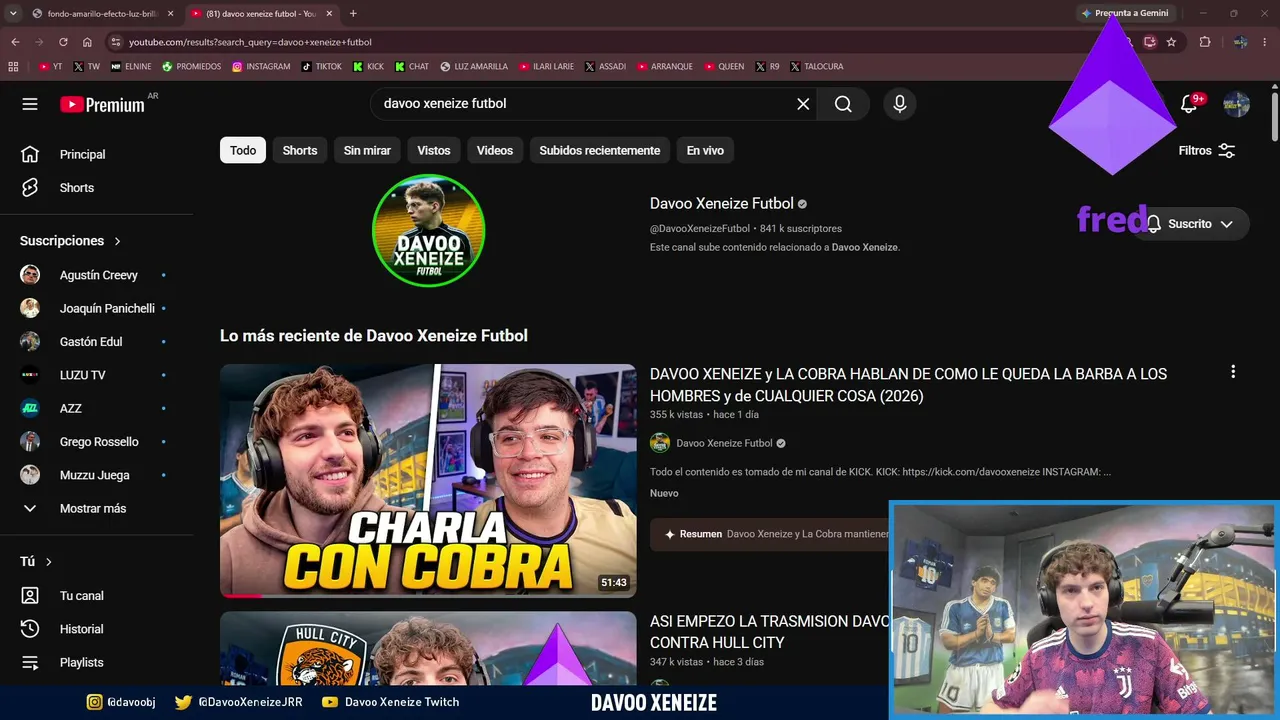Open Tu canal in the sidebar

coord(81,596)
